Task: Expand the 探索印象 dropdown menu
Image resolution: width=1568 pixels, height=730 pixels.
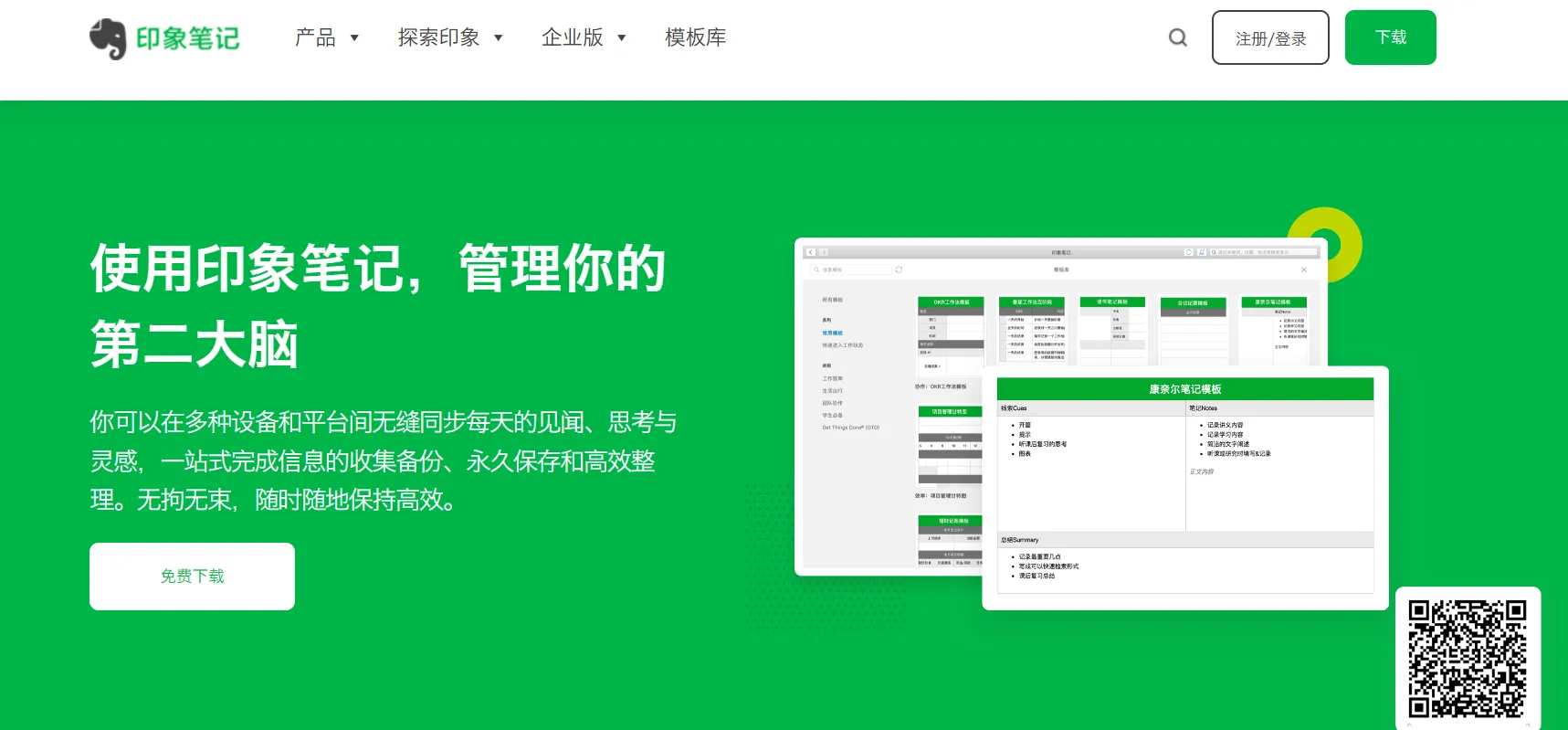Action: click(450, 37)
